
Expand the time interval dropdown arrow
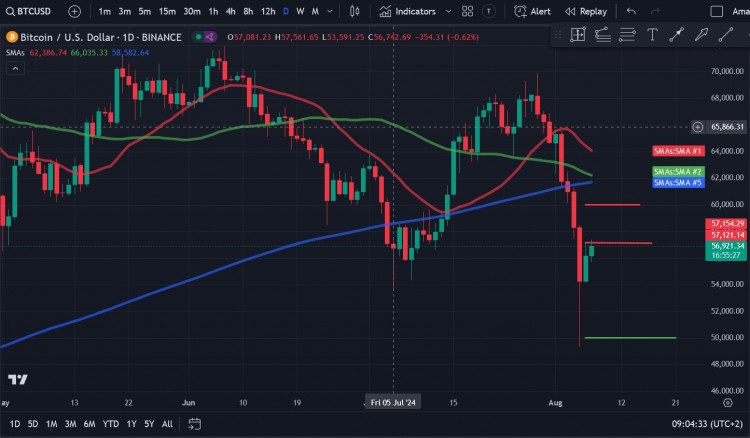(x=330, y=11)
